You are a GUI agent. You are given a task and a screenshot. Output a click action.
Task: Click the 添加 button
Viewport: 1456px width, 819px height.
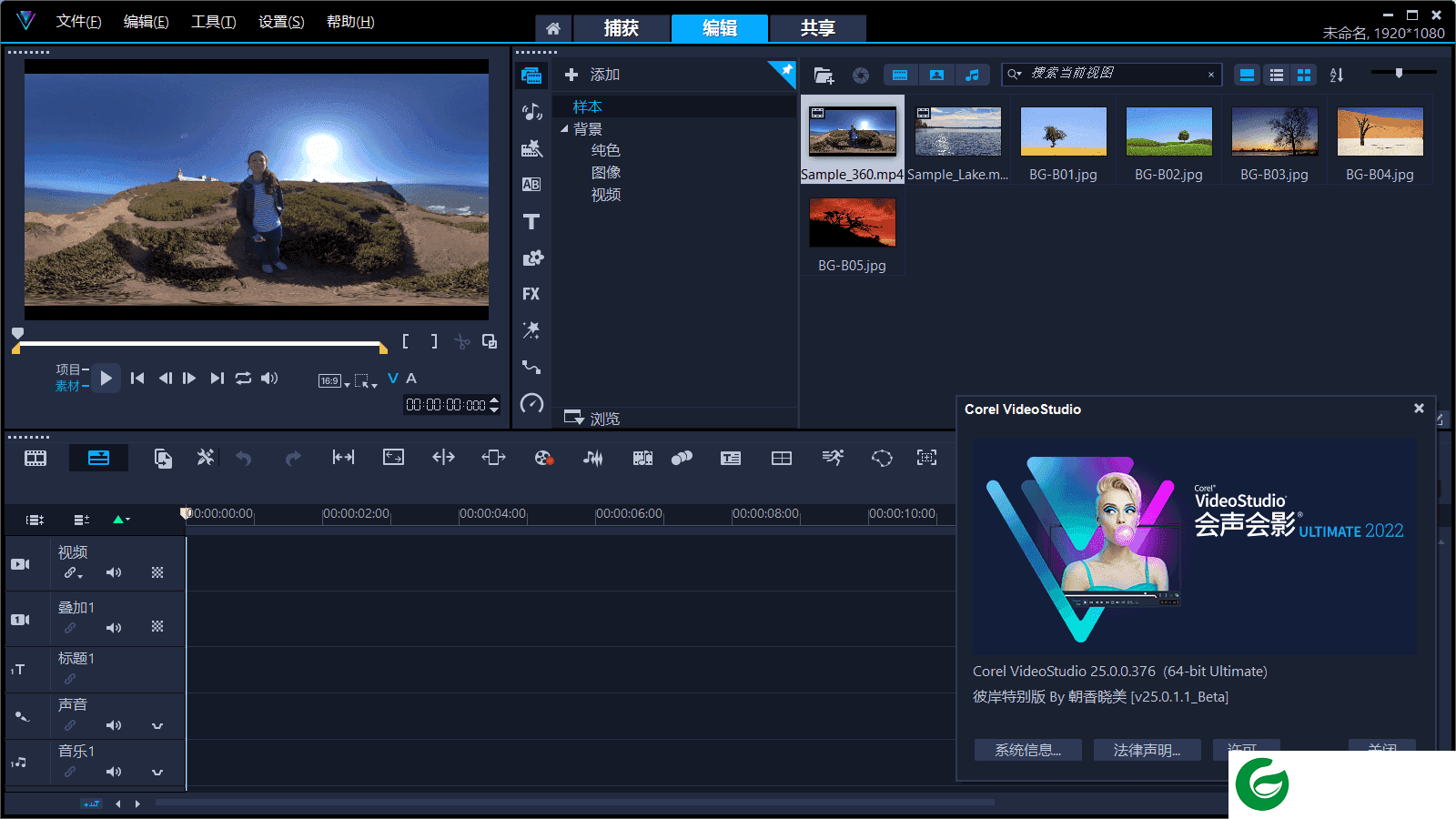[592, 75]
